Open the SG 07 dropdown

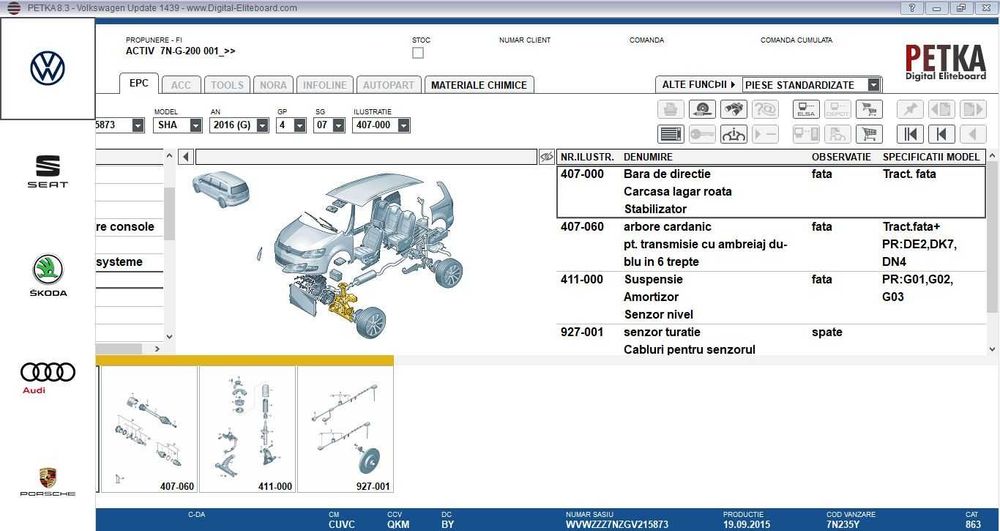pyautogui.click(x=337, y=125)
